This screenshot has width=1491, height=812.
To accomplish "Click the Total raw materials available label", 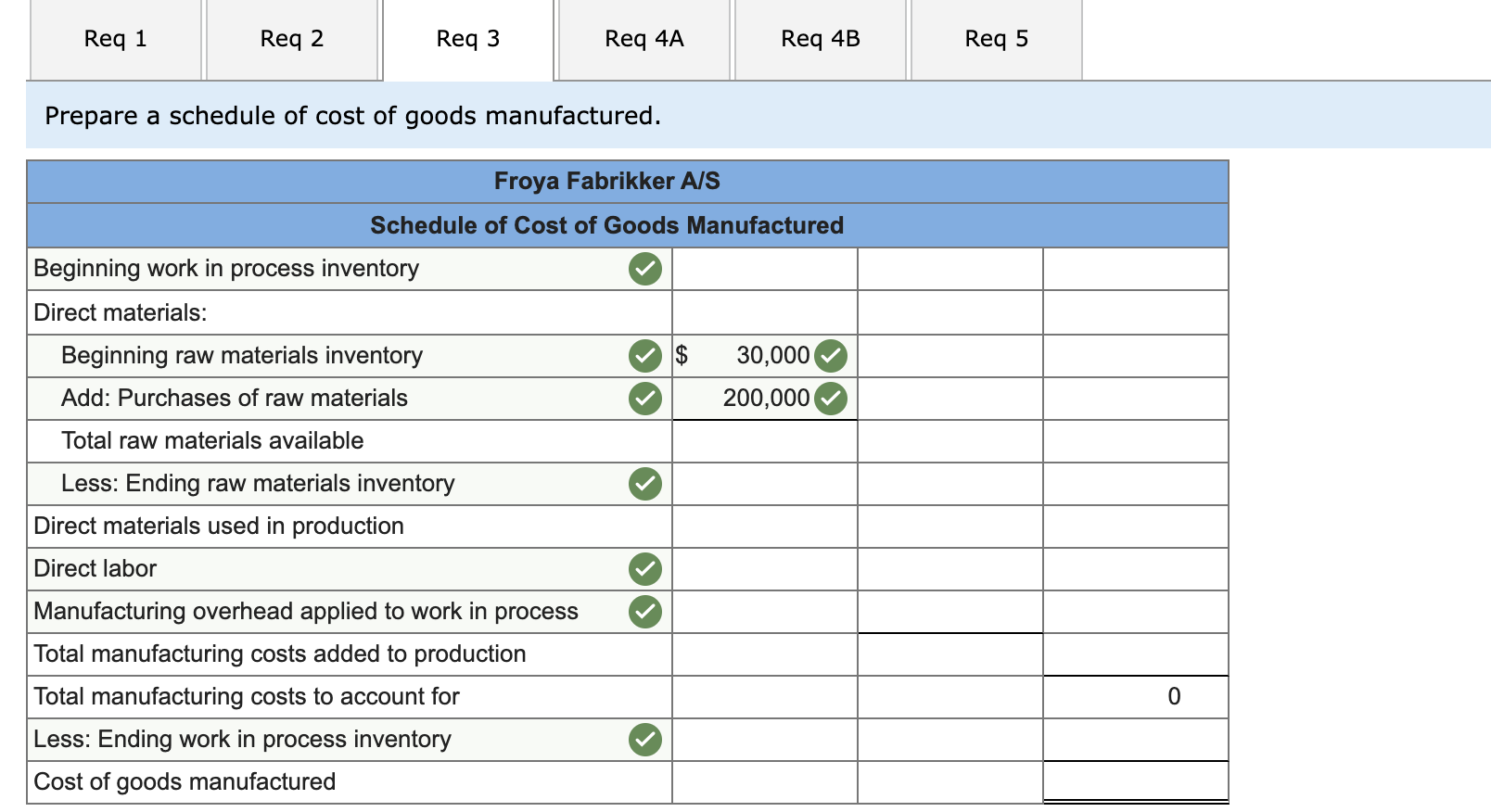I will pyautogui.click(x=212, y=441).
